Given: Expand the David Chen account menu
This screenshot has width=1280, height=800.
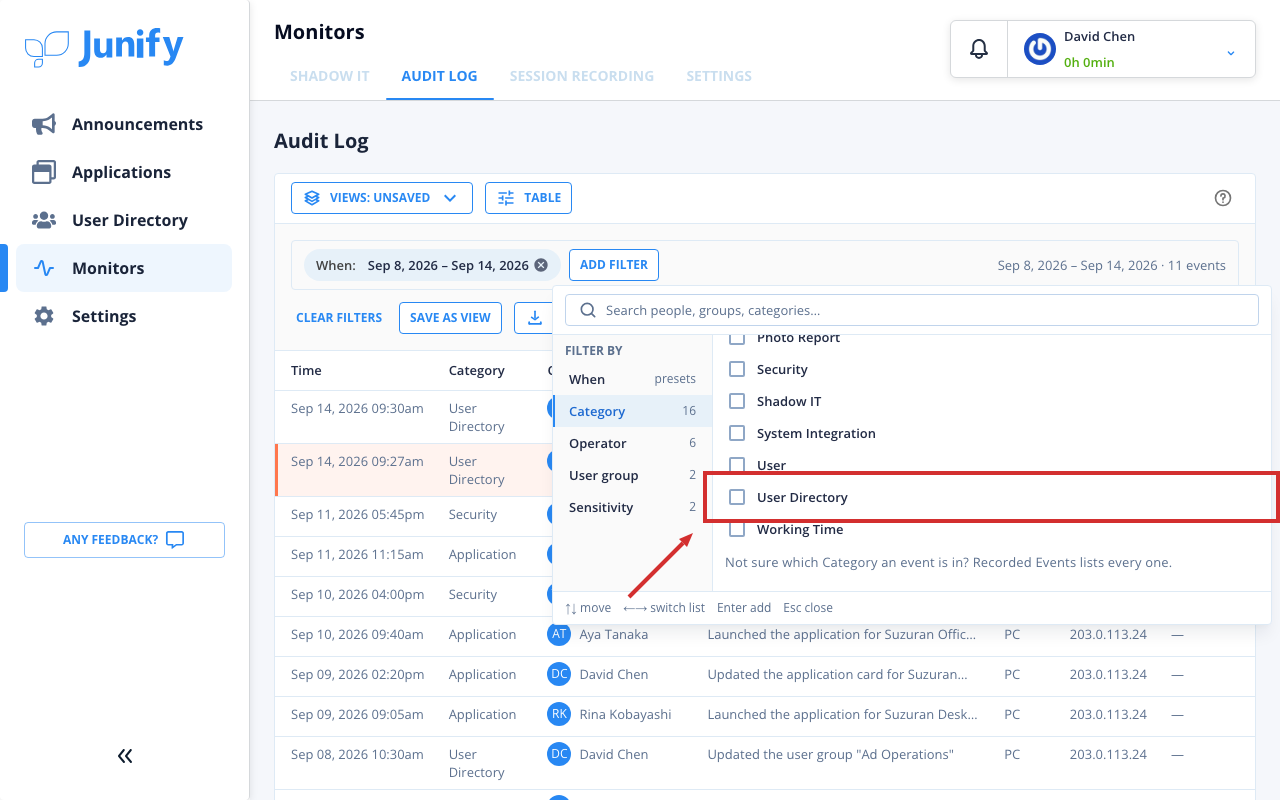Looking at the screenshot, I should [1231, 52].
